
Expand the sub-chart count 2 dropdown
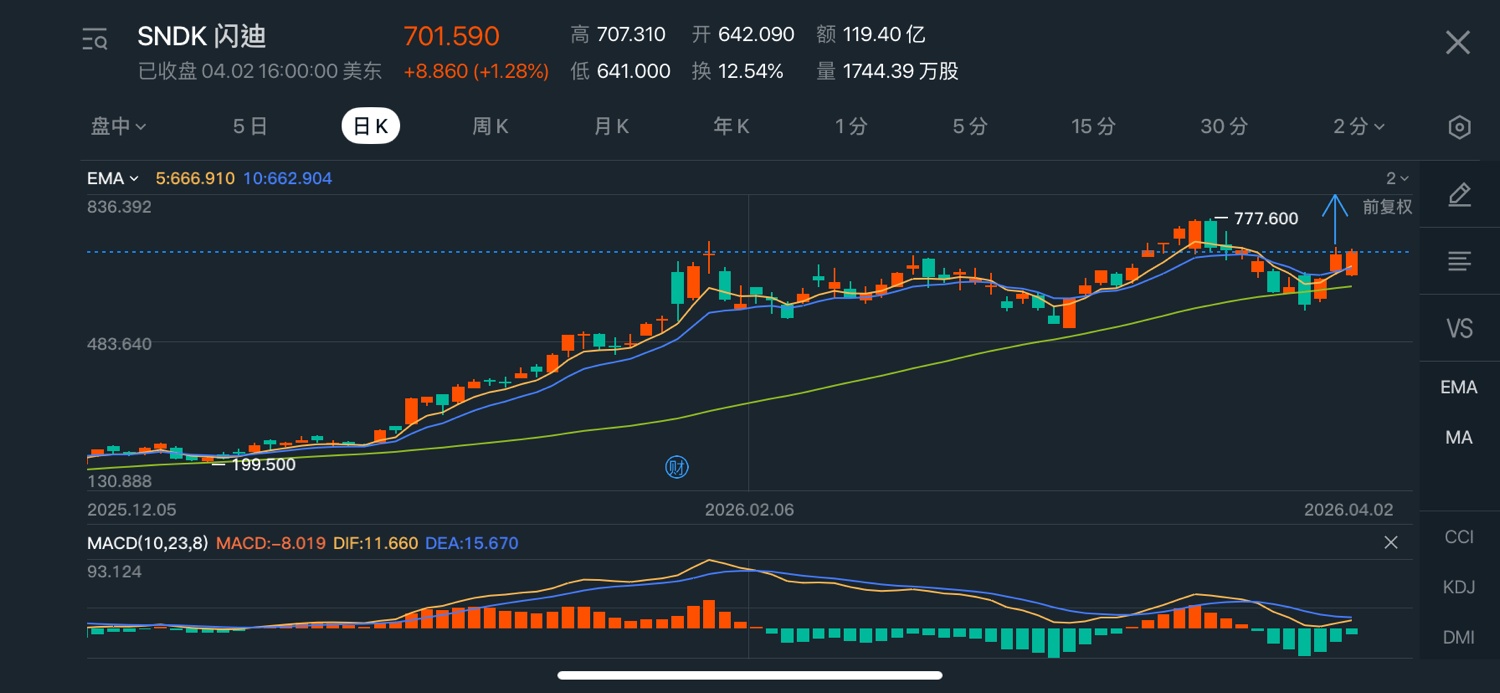1397,178
